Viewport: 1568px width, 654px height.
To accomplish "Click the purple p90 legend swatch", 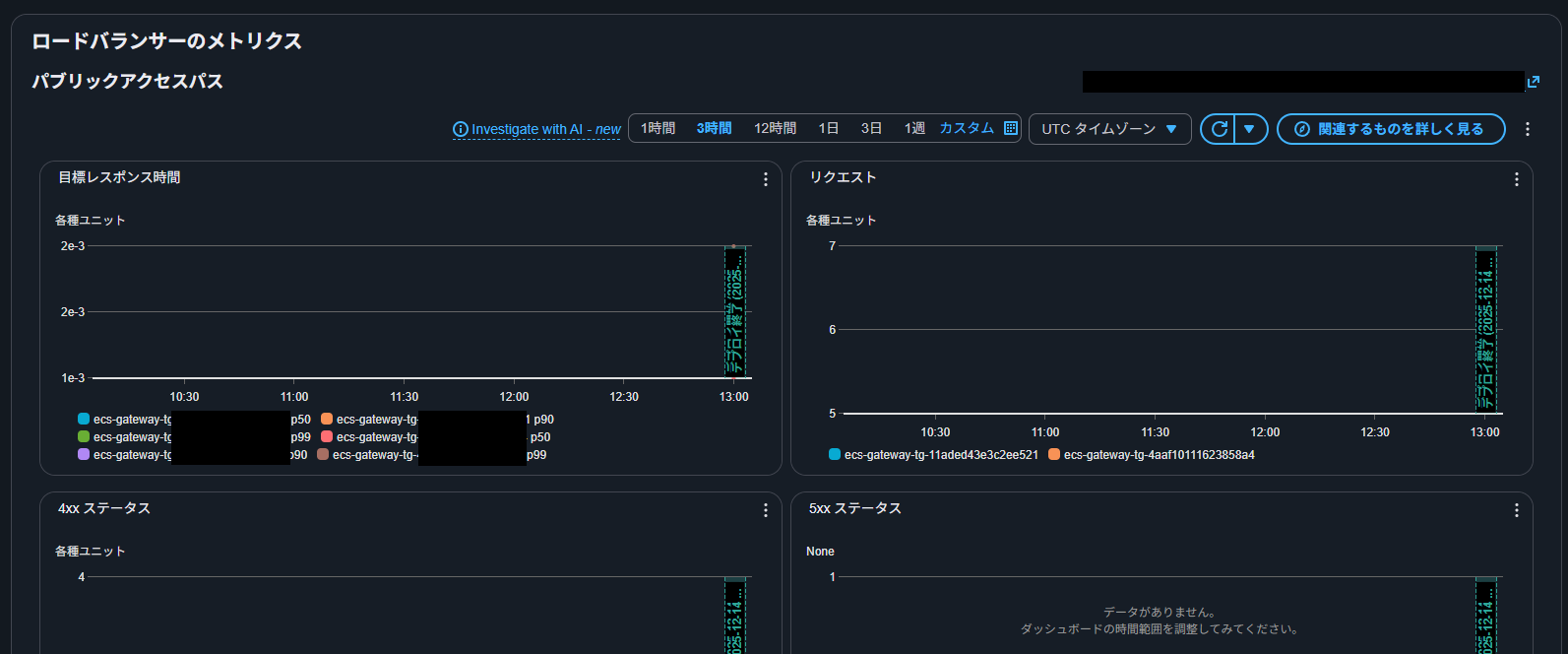I will tap(84, 455).
